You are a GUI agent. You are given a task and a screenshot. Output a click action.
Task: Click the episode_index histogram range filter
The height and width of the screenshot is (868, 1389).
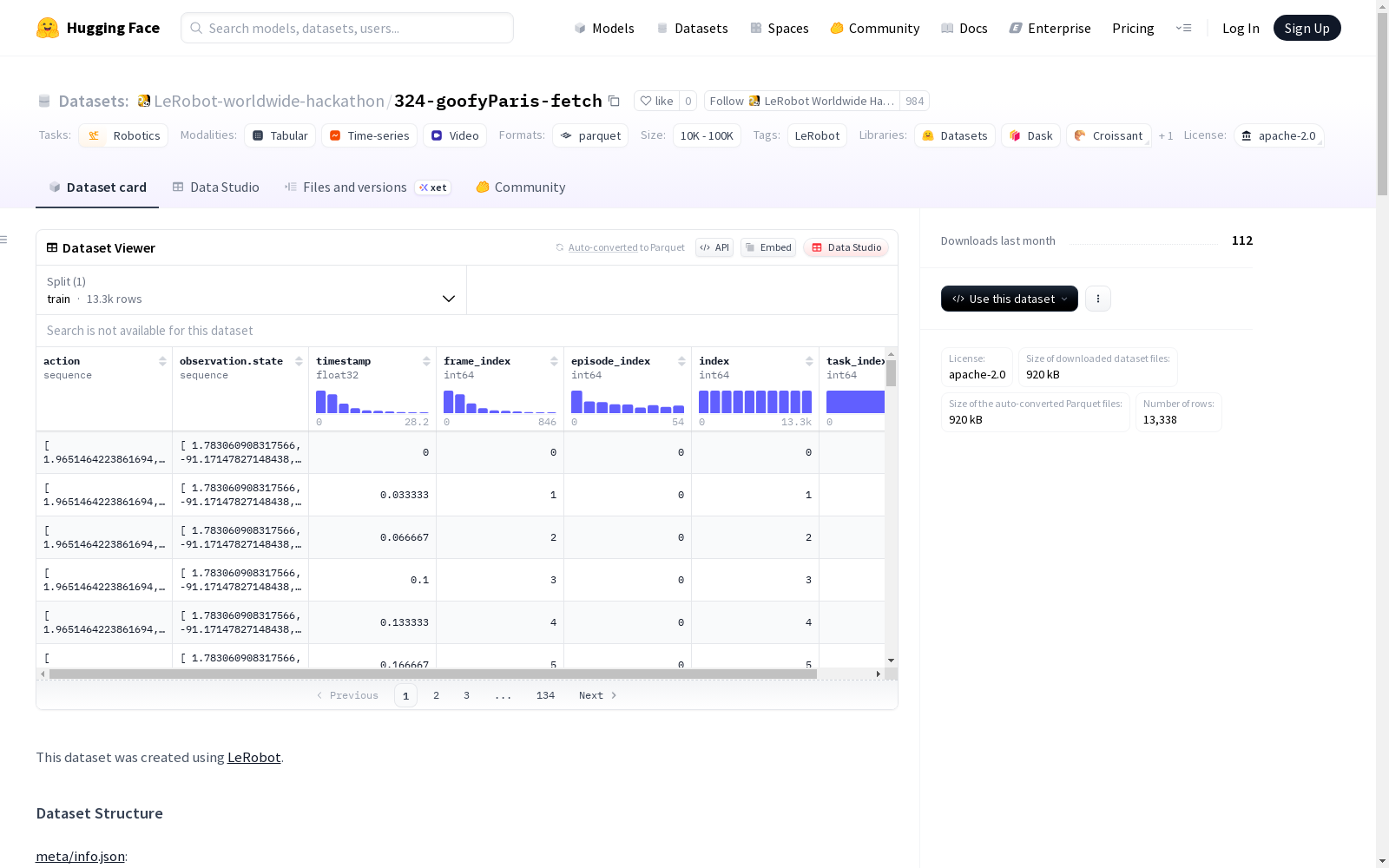point(628,402)
